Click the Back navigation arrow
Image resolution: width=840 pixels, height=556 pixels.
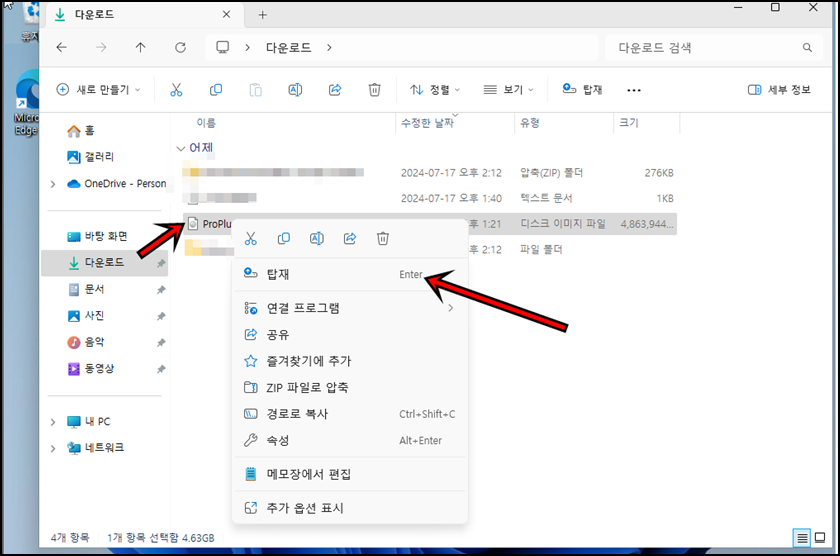(62, 48)
